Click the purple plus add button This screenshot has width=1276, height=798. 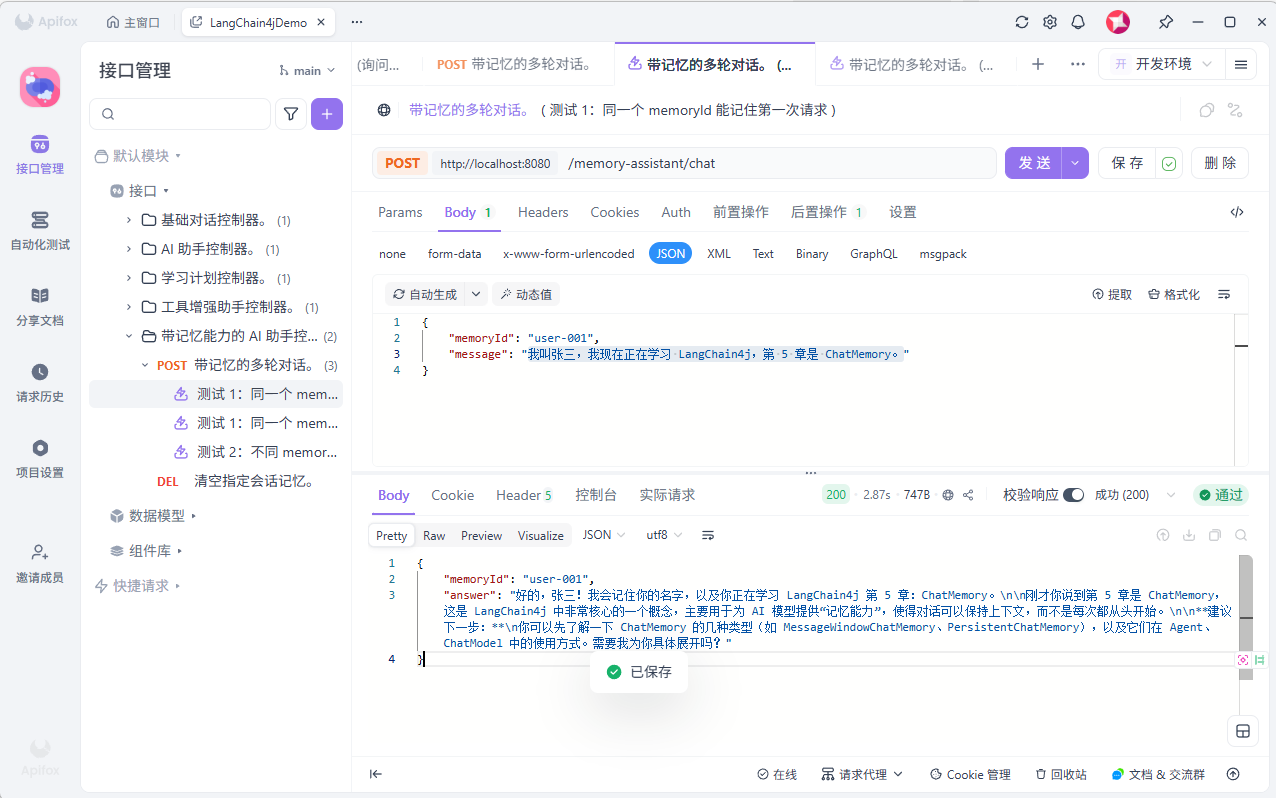(327, 114)
